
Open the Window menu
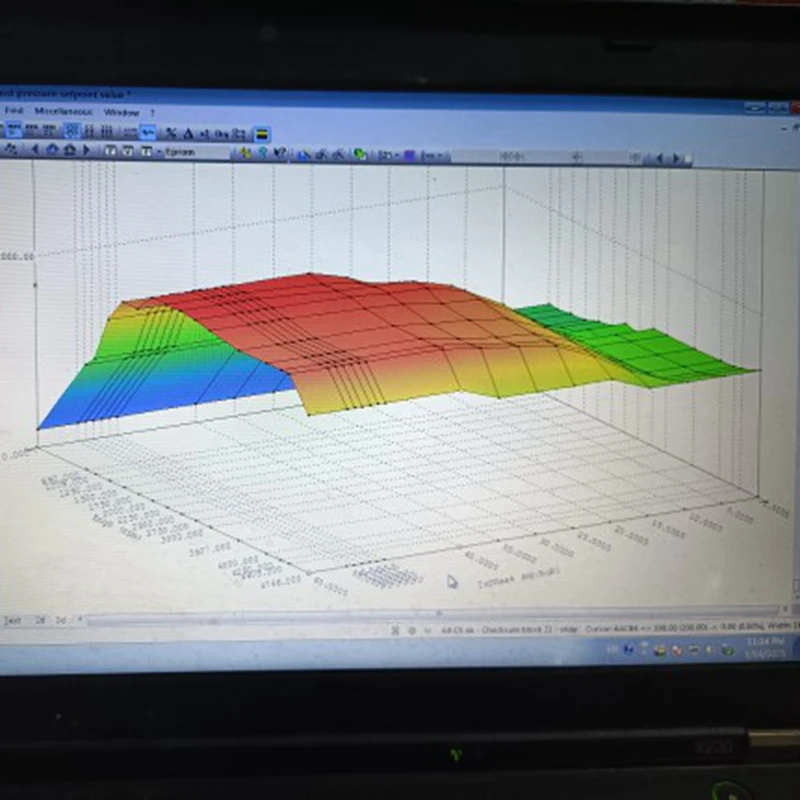[121, 112]
